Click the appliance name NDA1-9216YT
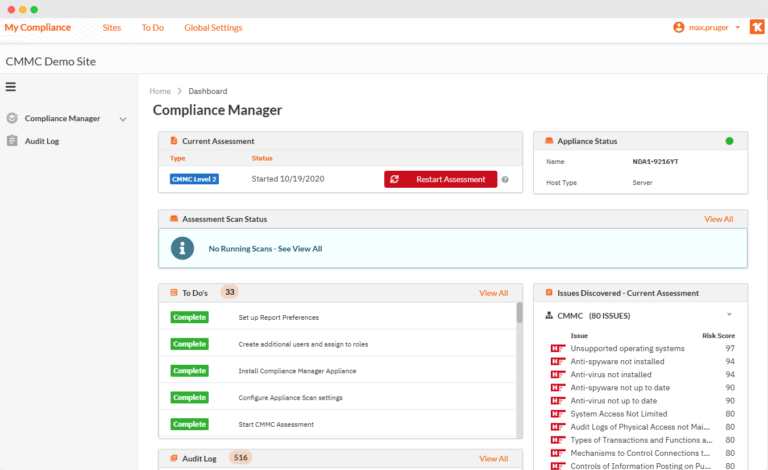 [x=655, y=162]
